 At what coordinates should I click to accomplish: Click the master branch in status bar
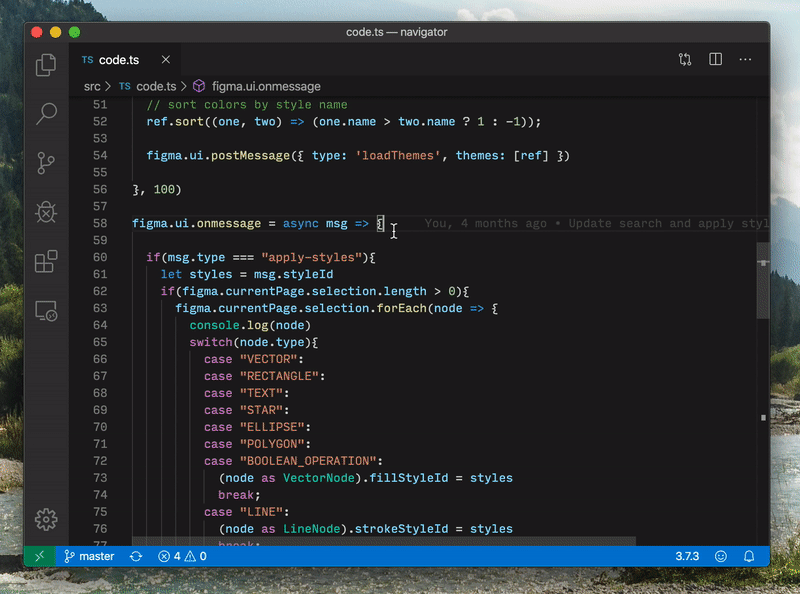pyautogui.click(x=89, y=556)
